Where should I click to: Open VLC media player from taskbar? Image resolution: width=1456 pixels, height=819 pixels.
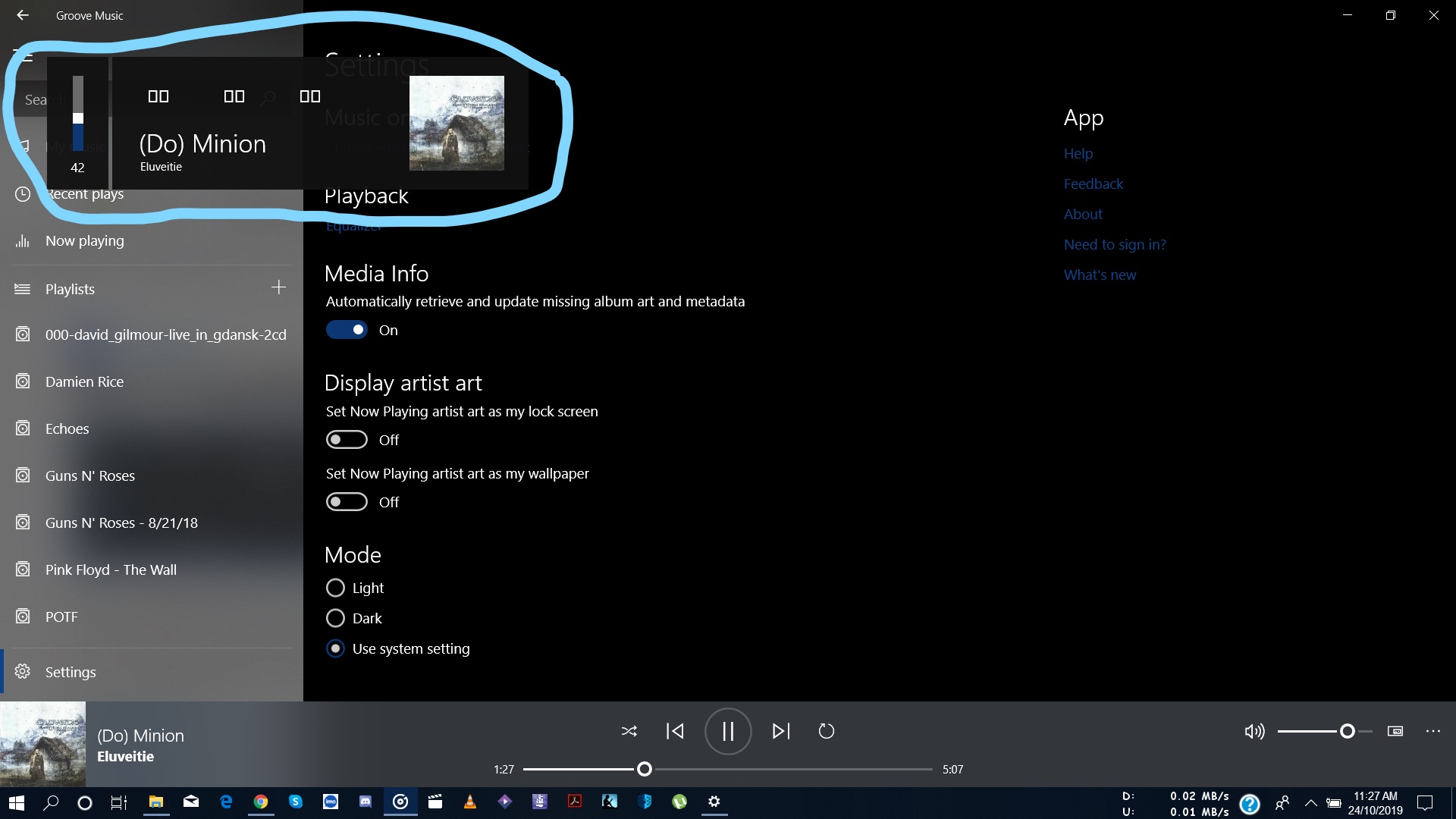tap(470, 802)
